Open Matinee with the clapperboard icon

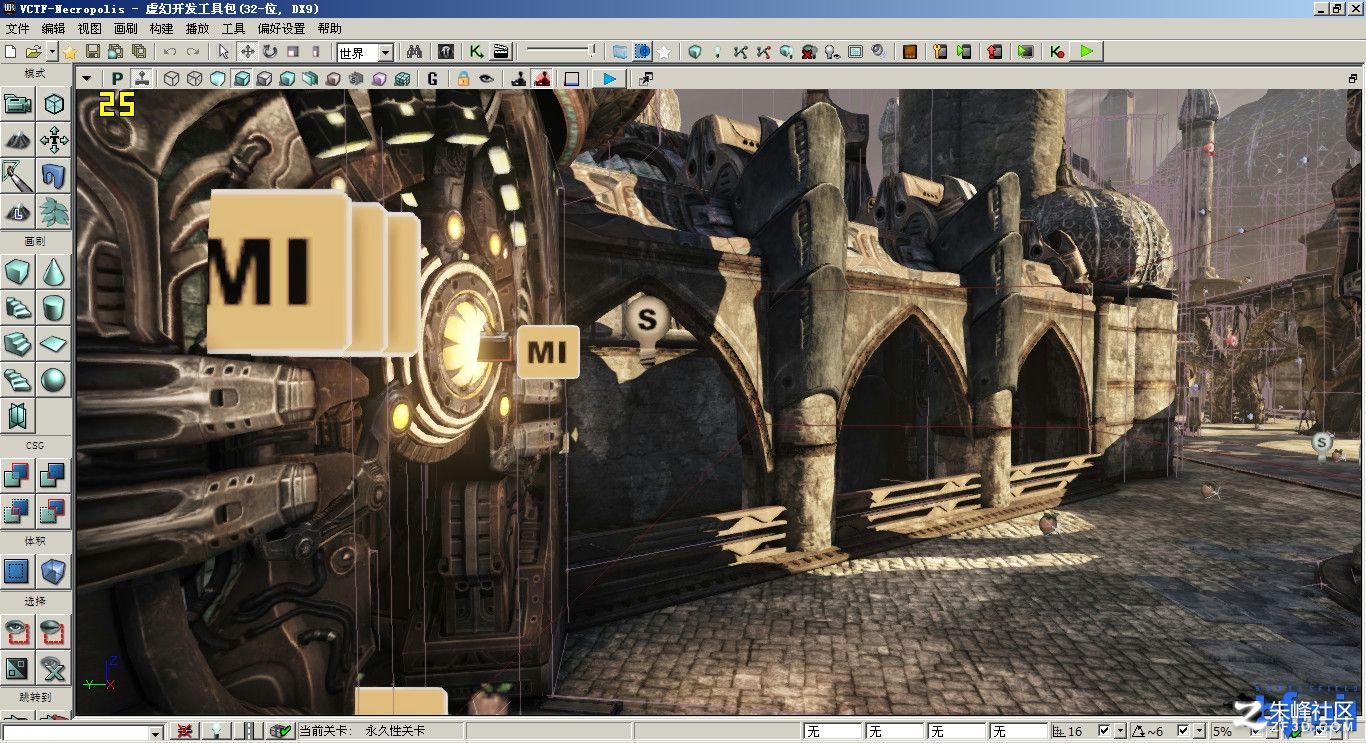point(502,52)
